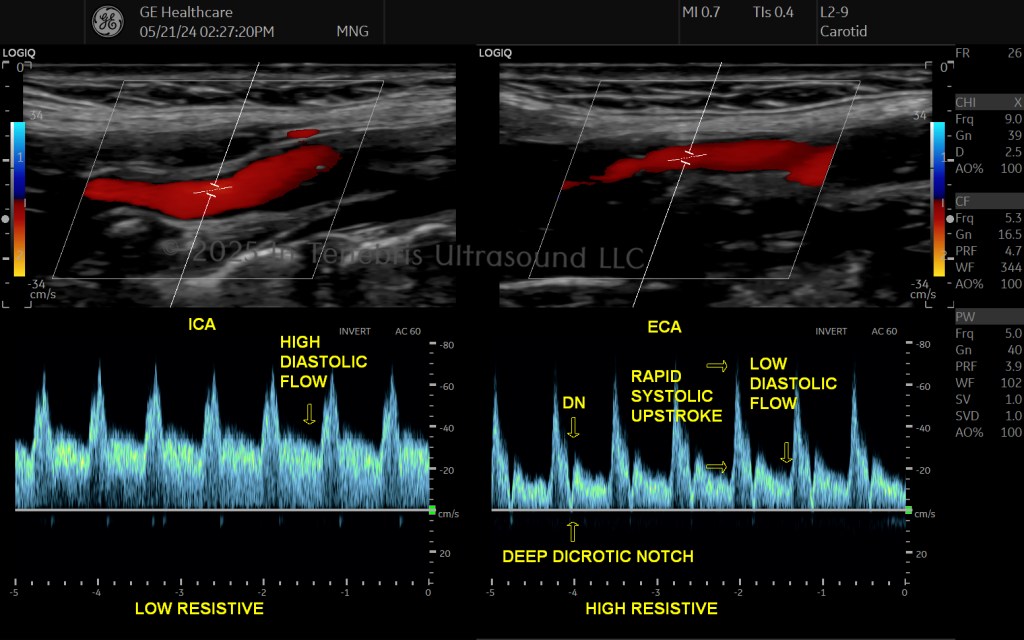Open the CF color flow parameter section
The image size is (1024, 640).
(x=963, y=202)
